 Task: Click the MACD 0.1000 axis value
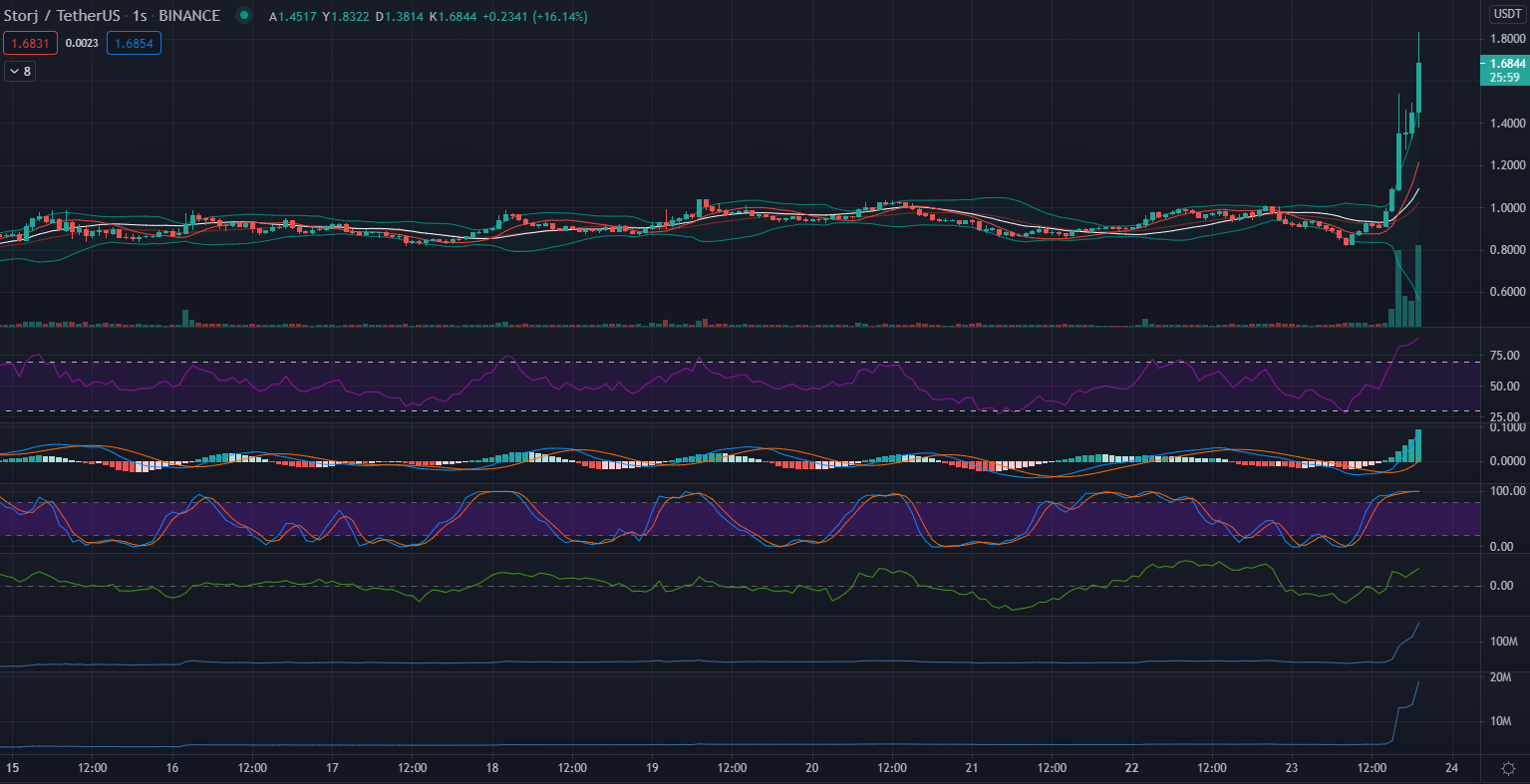pyautogui.click(x=1507, y=427)
